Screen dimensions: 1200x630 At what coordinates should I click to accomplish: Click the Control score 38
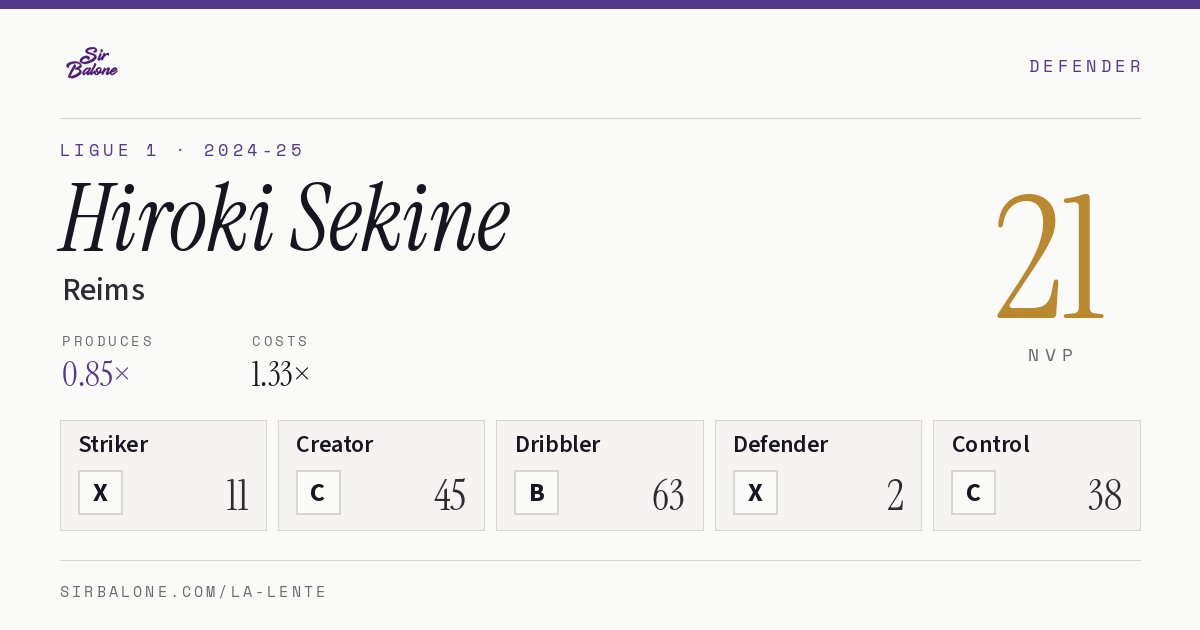[x=1105, y=495]
